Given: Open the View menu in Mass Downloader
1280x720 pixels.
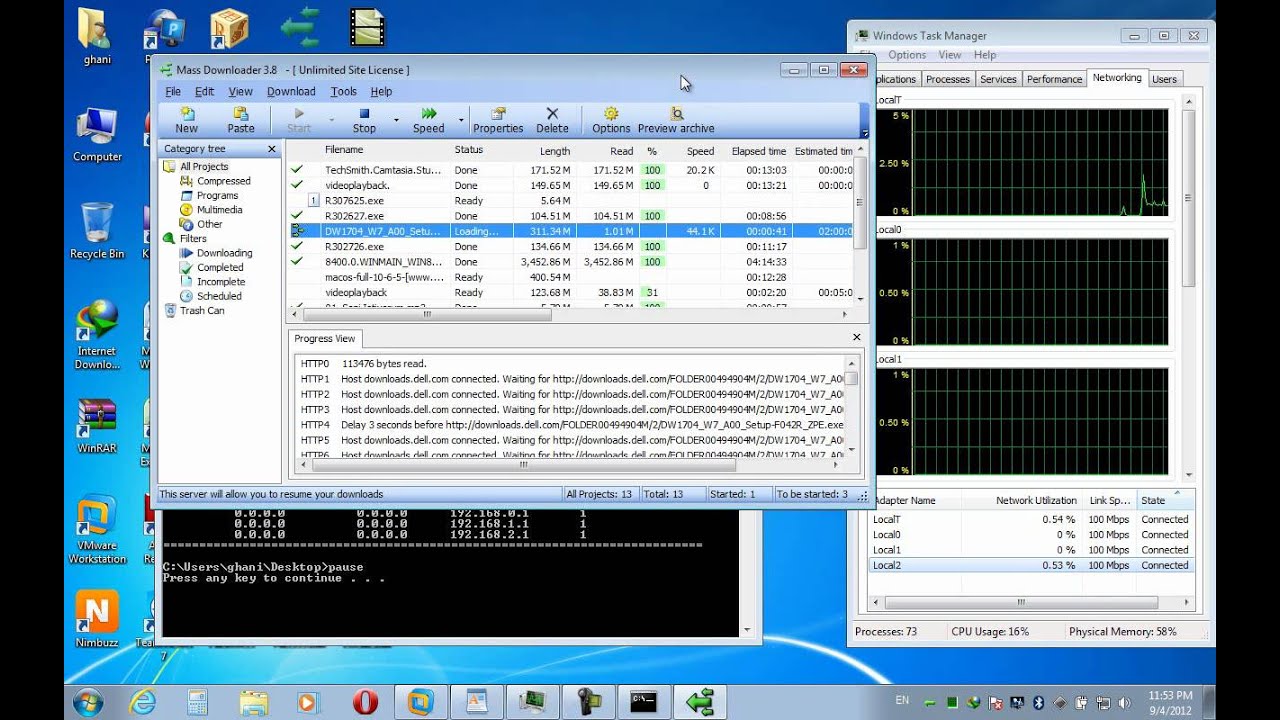Looking at the screenshot, I should click(x=240, y=91).
